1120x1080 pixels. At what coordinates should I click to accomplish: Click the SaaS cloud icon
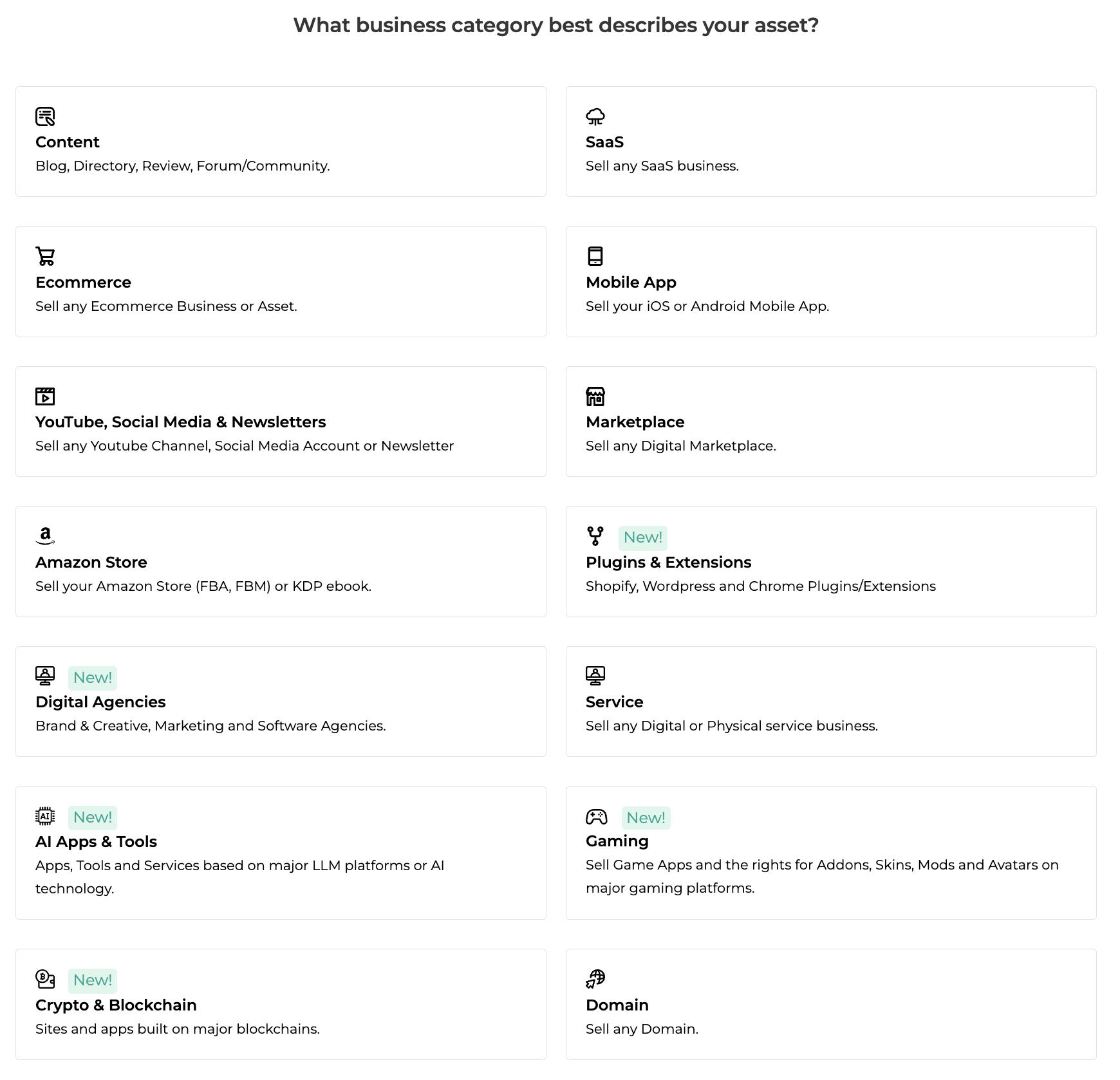(595, 116)
